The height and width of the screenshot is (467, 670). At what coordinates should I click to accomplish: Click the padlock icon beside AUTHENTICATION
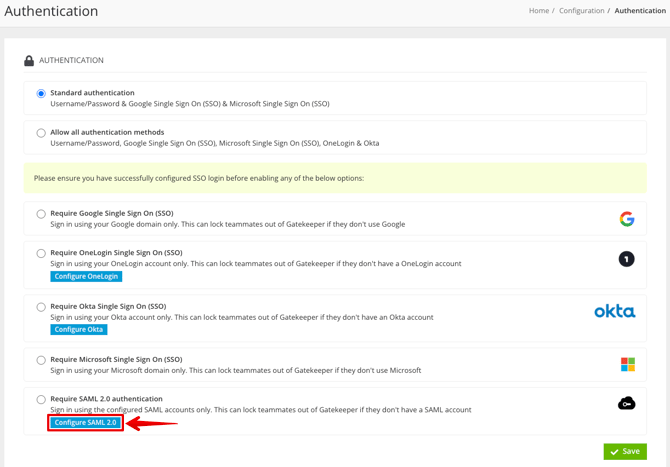pos(29,61)
